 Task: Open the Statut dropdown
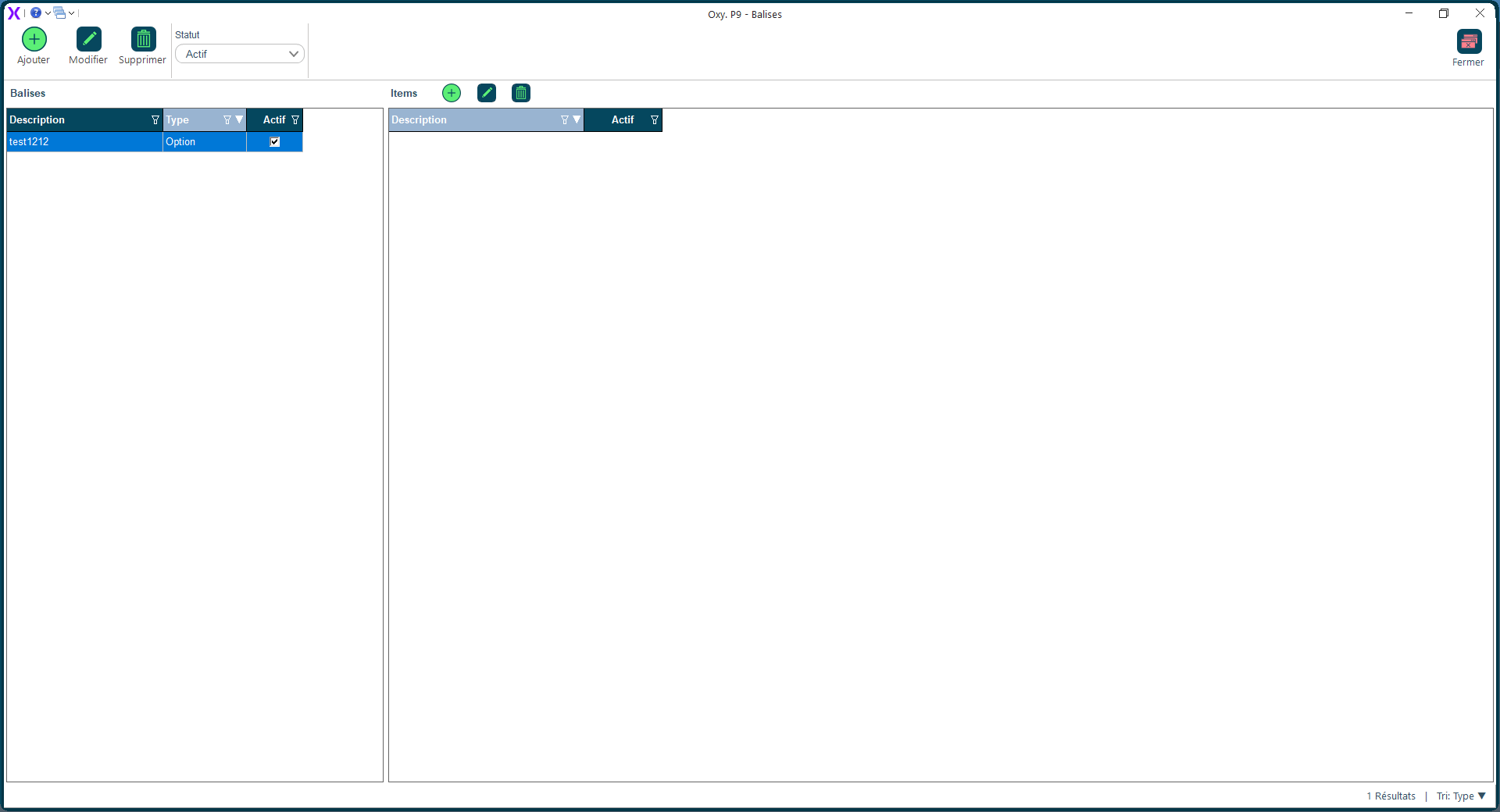tap(240, 54)
